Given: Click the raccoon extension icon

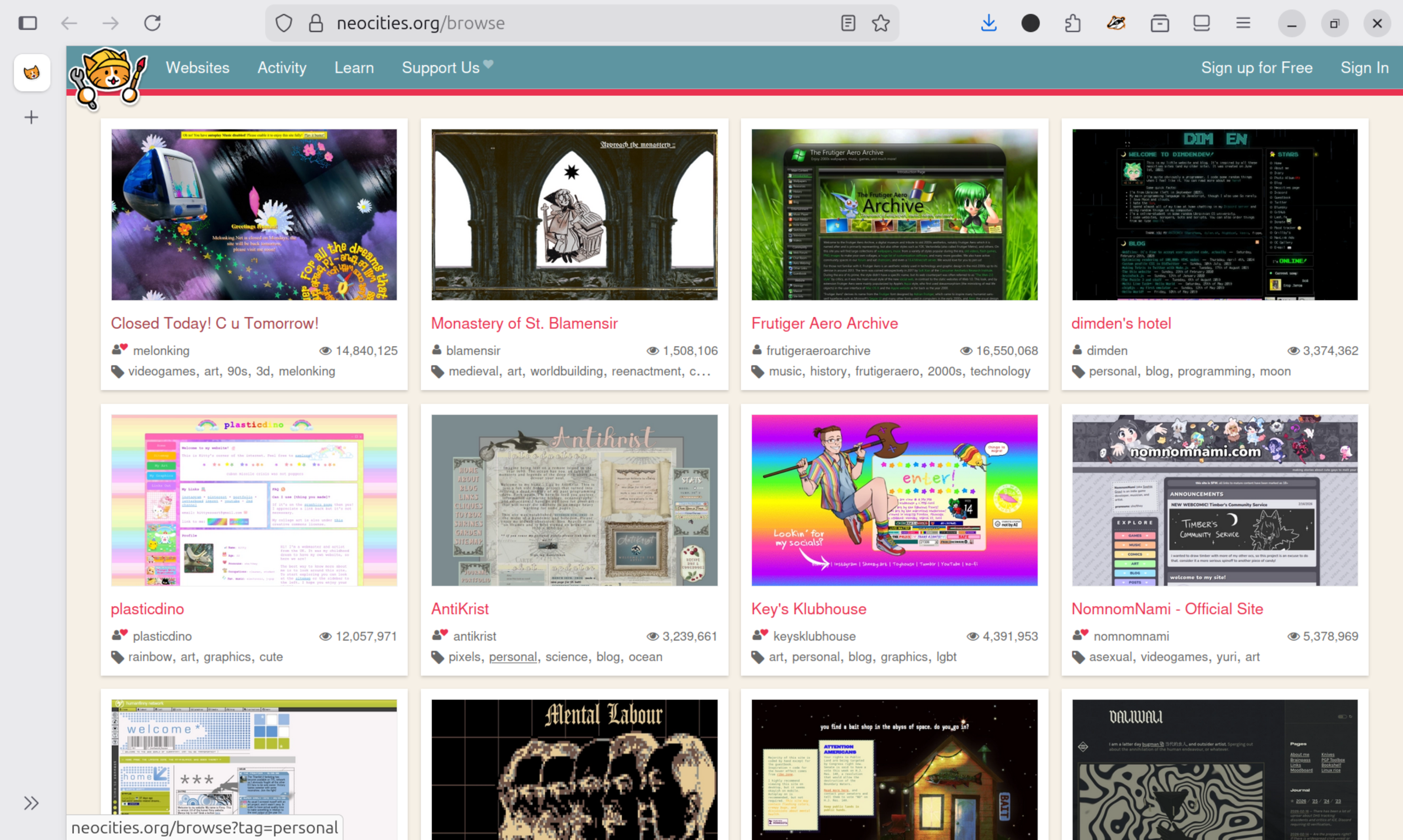Looking at the screenshot, I should pyautogui.click(x=1116, y=23).
